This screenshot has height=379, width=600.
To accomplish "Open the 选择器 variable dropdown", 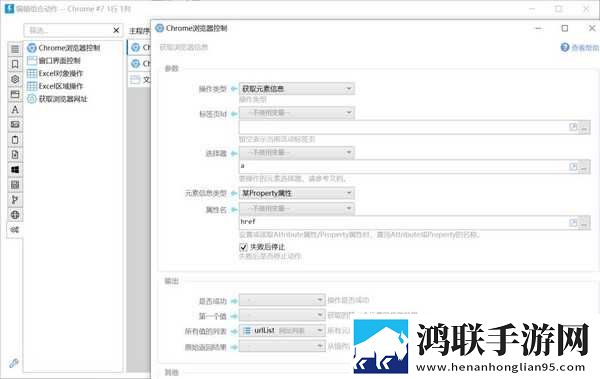I will [297, 153].
